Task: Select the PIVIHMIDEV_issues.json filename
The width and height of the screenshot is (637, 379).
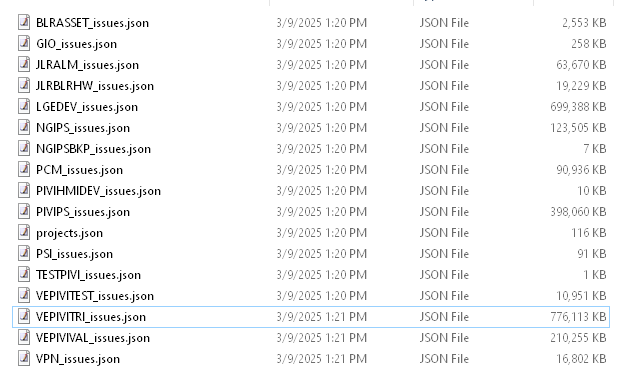Action: (98, 191)
